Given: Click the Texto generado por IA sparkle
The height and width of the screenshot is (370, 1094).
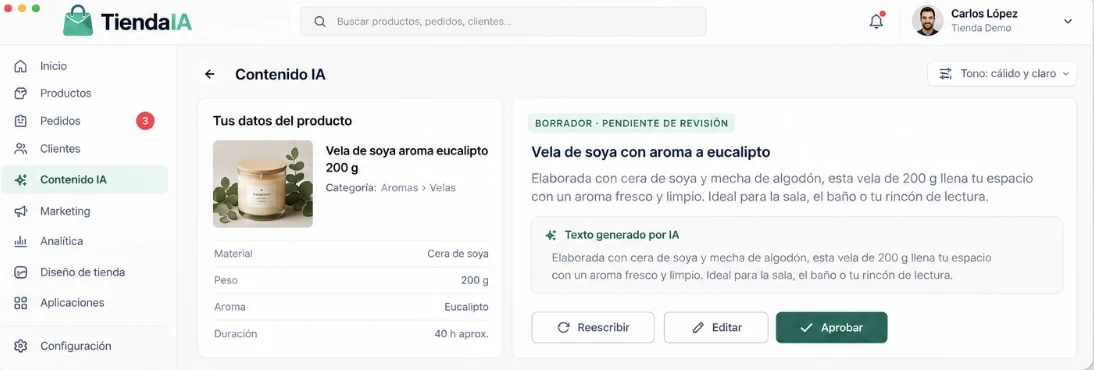Looking at the screenshot, I should pos(551,235).
